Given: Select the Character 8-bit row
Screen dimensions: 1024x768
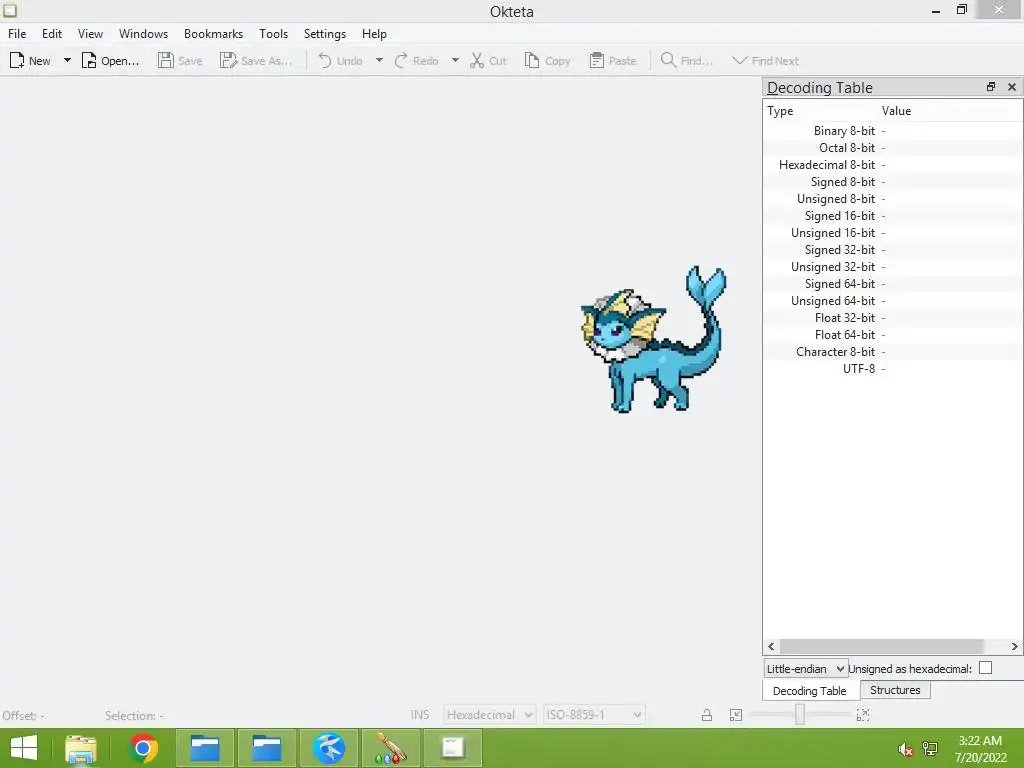Looking at the screenshot, I should coord(893,351).
